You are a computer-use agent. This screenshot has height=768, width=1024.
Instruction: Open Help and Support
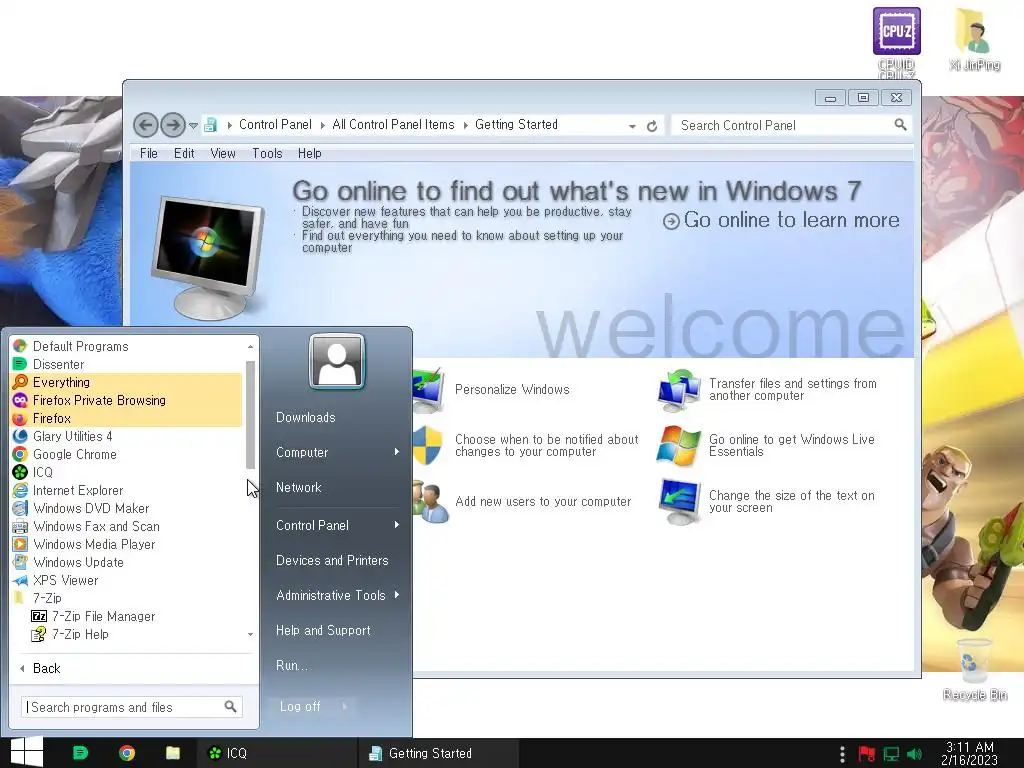pos(323,630)
